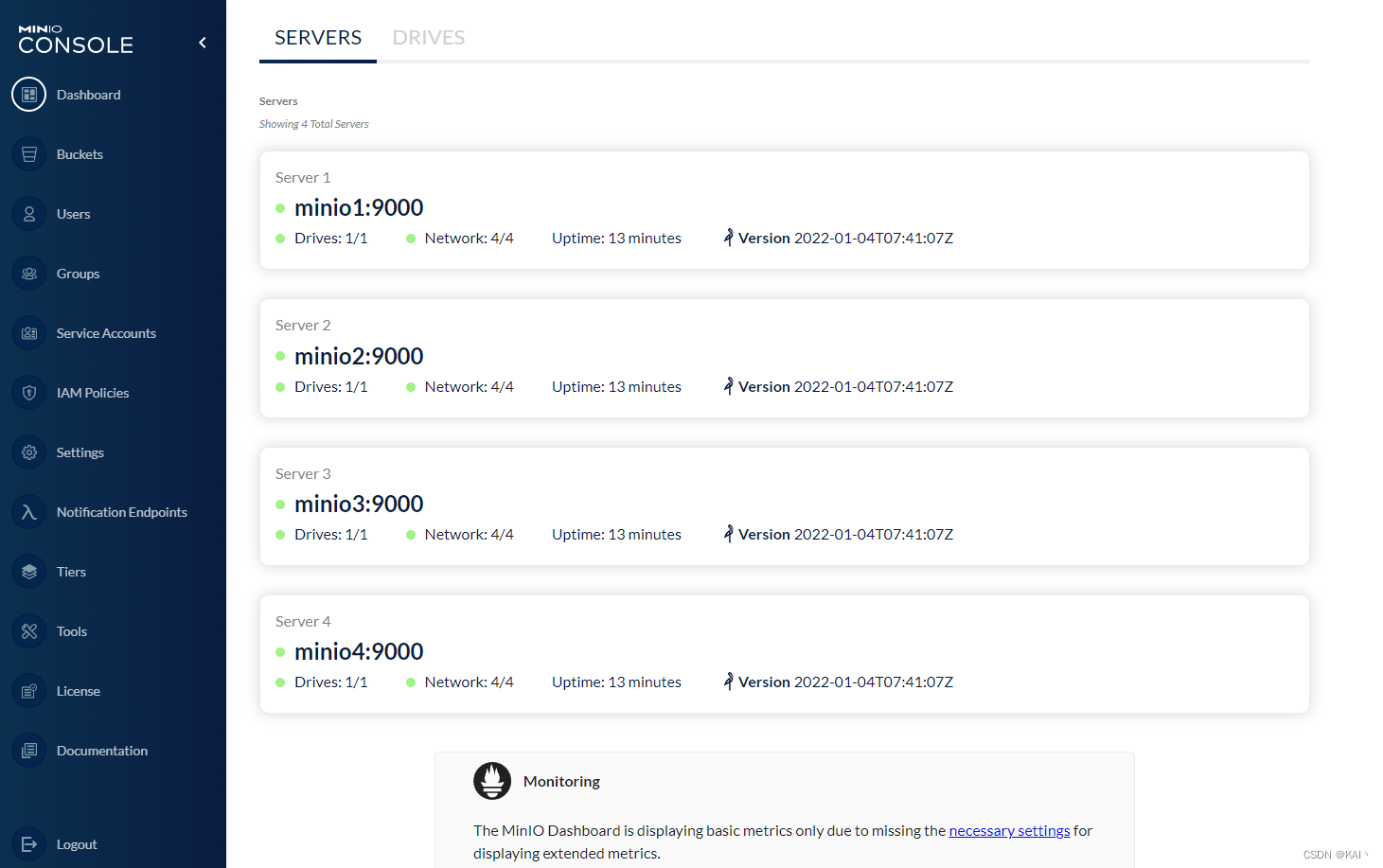Click the MinIO bird icon on Server 1
Viewport: 1383px width, 868px height.
click(x=728, y=238)
